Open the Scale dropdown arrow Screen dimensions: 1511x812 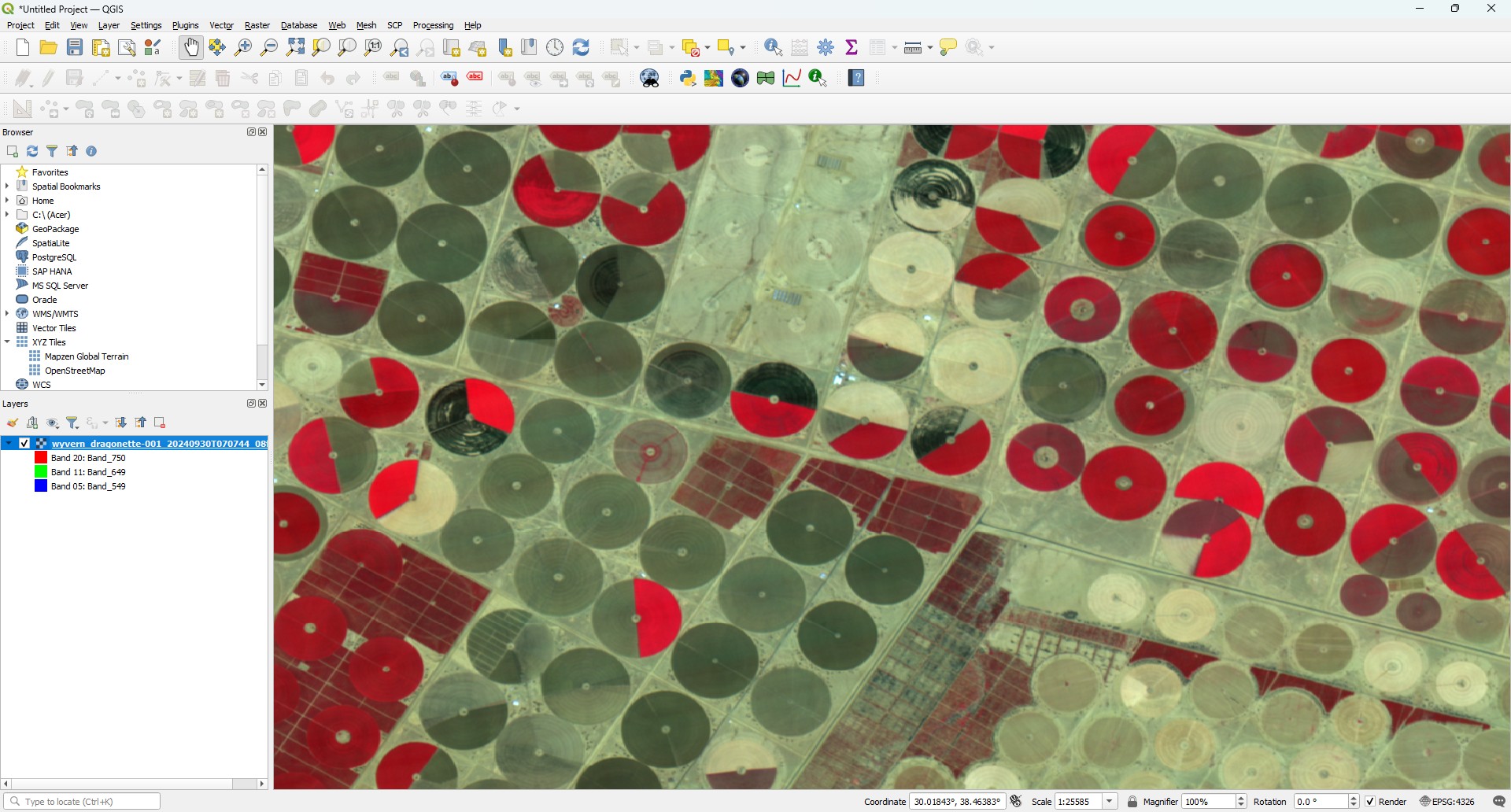(x=1110, y=802)
